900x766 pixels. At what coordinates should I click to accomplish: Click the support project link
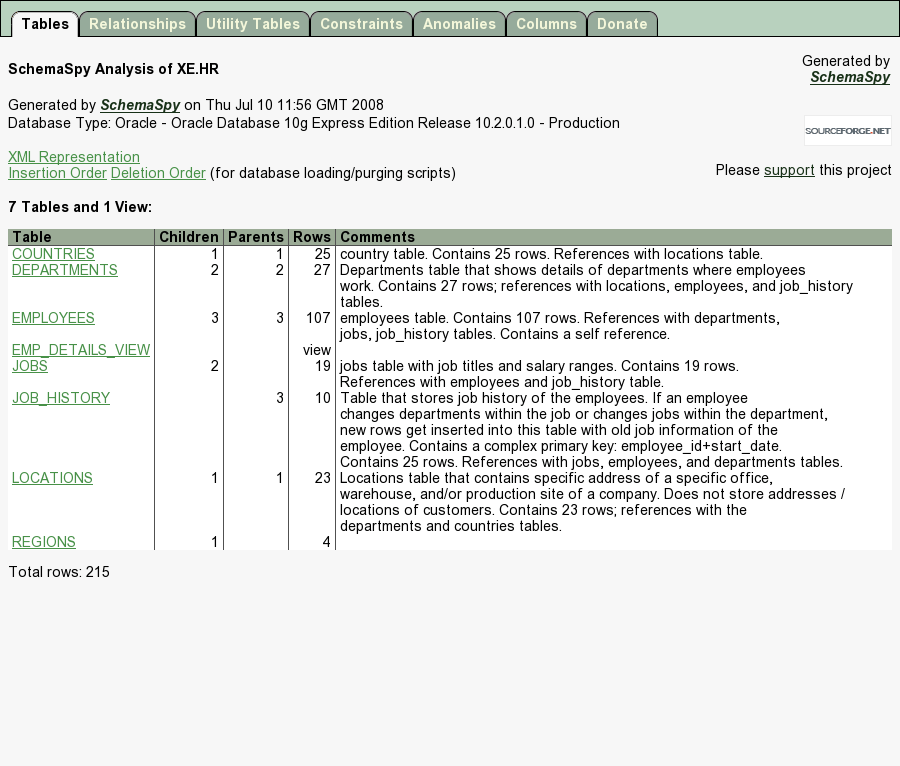789,170
